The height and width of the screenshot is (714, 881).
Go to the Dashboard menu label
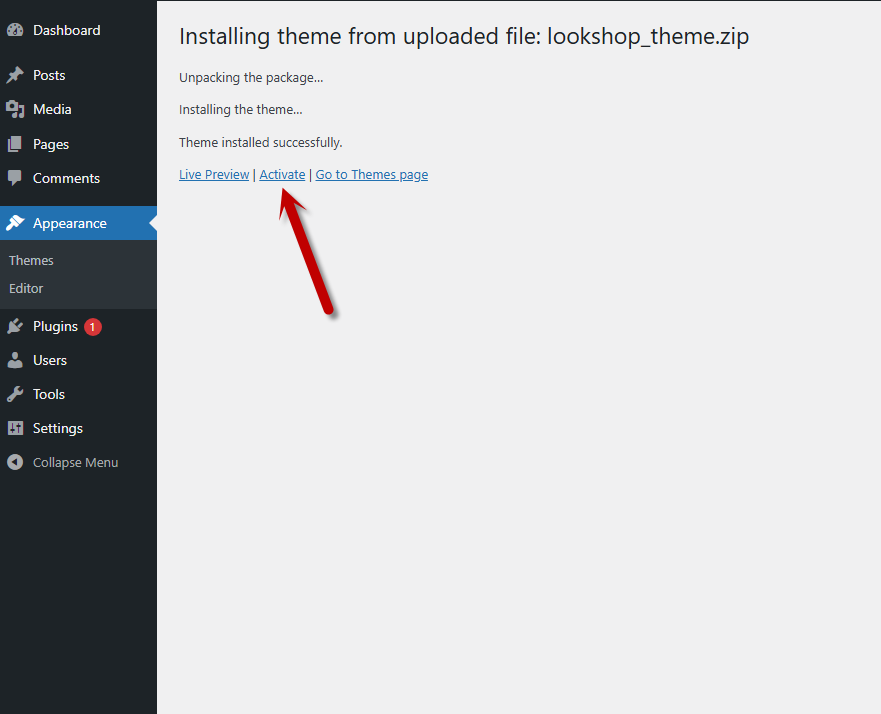[x=66, y=30]
